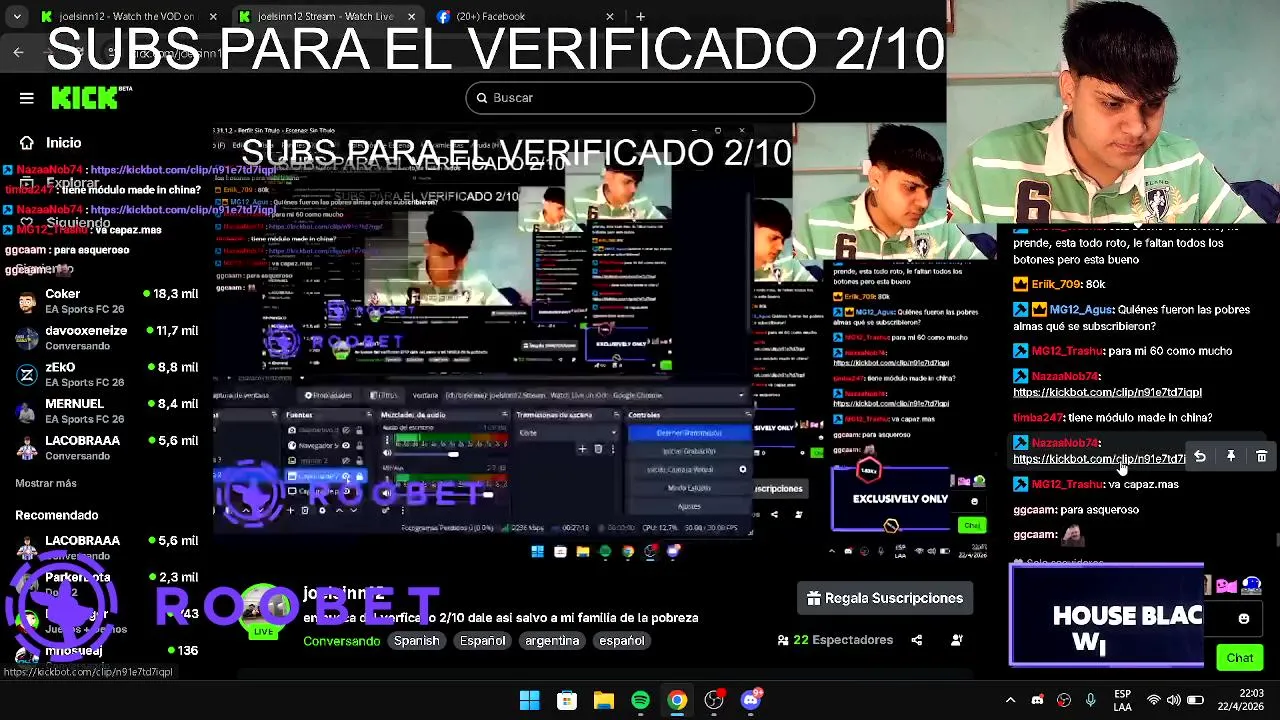Expand the list with Mostrar más
Viewport: 1280px width, 720px height.
[46, 483]
